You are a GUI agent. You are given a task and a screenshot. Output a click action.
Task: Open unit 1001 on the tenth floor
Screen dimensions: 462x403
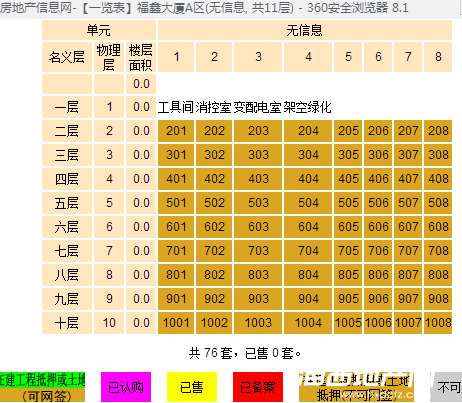pos(176,323)
